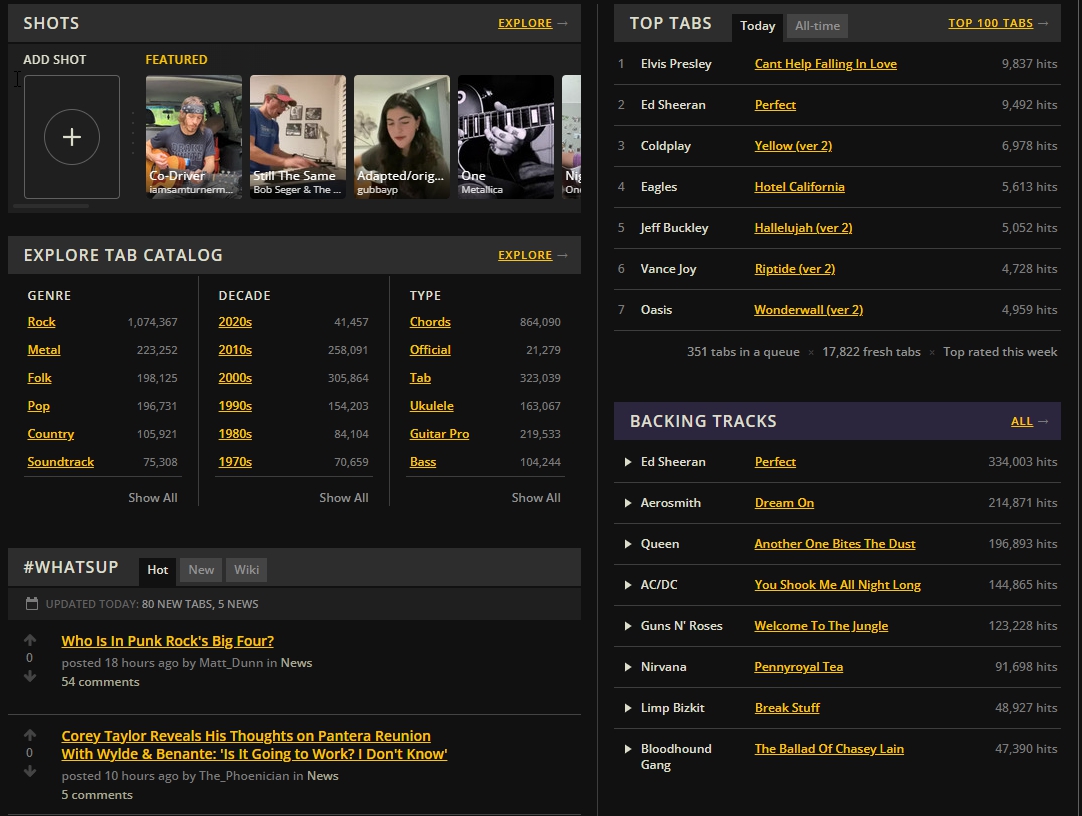Upvote 'Who Is In Punk Rock's Big Four?' post

[x=30, y=639]
